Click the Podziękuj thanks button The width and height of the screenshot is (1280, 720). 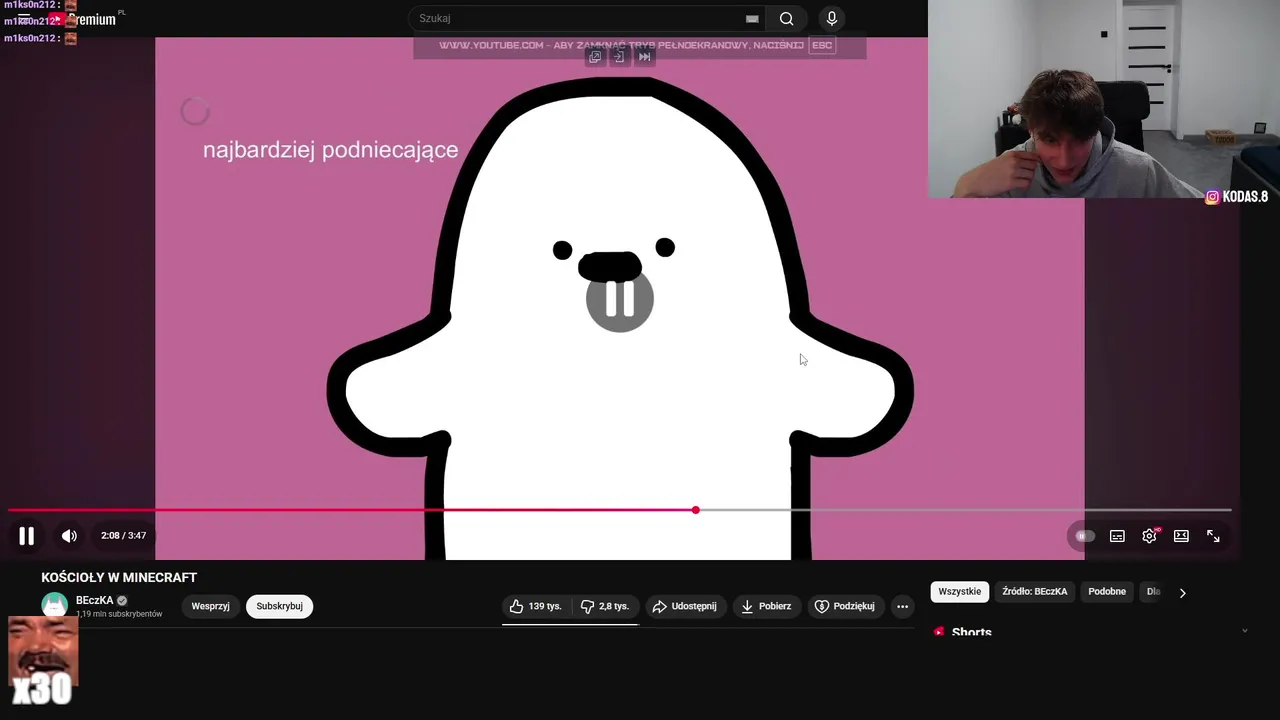[x=845, y=606]
